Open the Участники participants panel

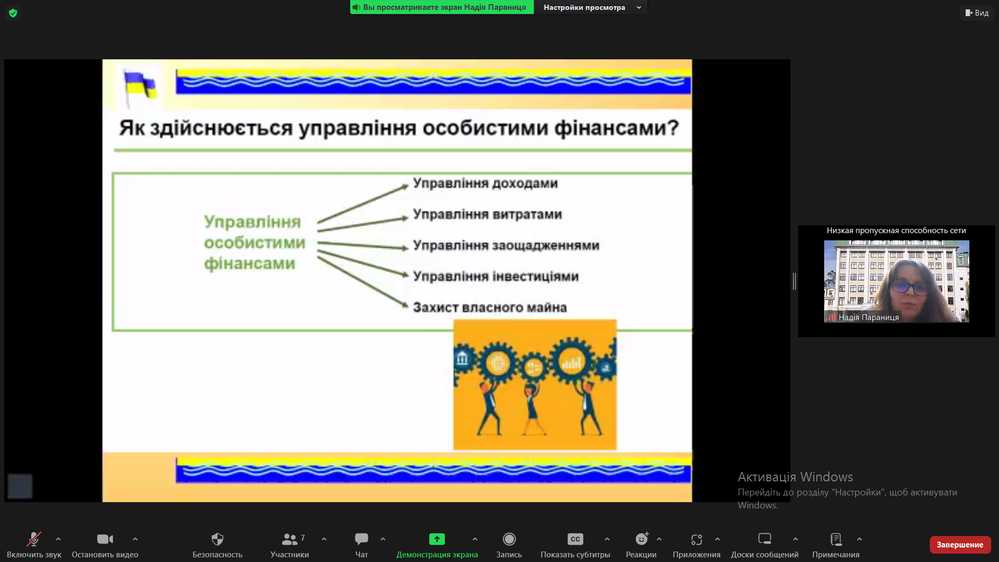pyautogui.click(x=289, y=540)
